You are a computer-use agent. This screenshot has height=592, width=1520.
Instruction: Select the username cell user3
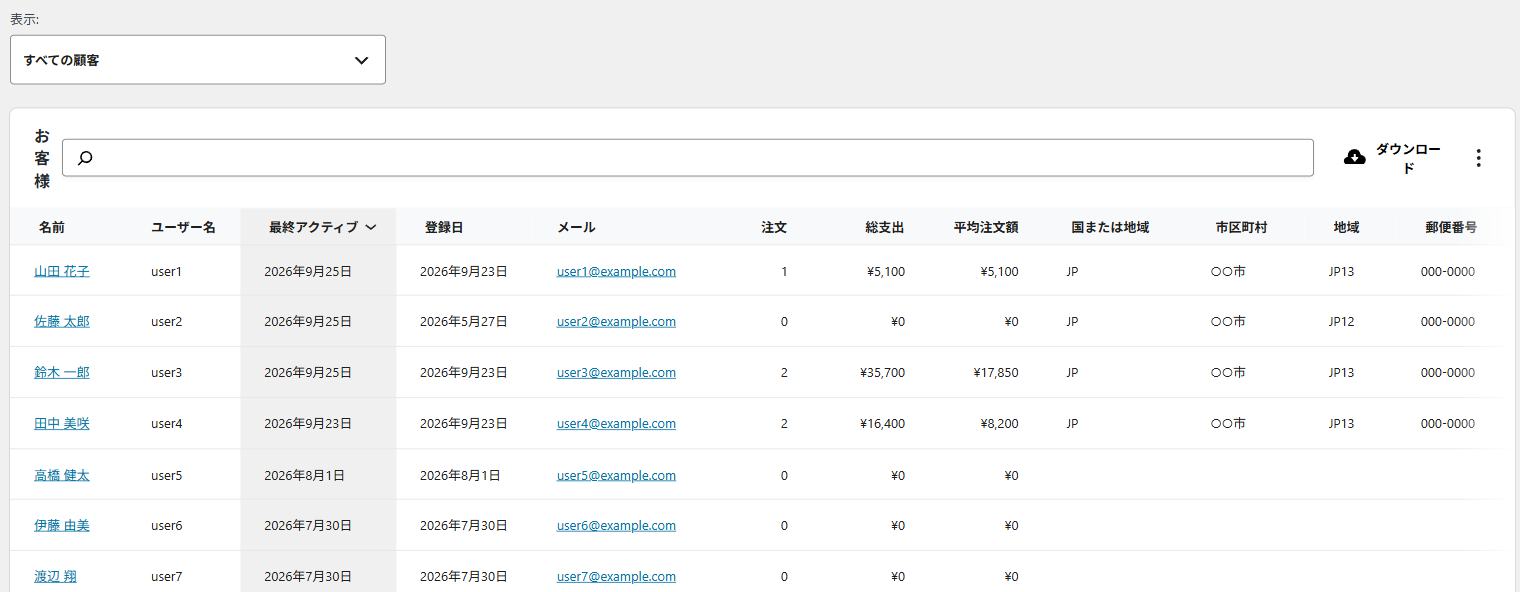pyautogui.click(x=166, y=372)
